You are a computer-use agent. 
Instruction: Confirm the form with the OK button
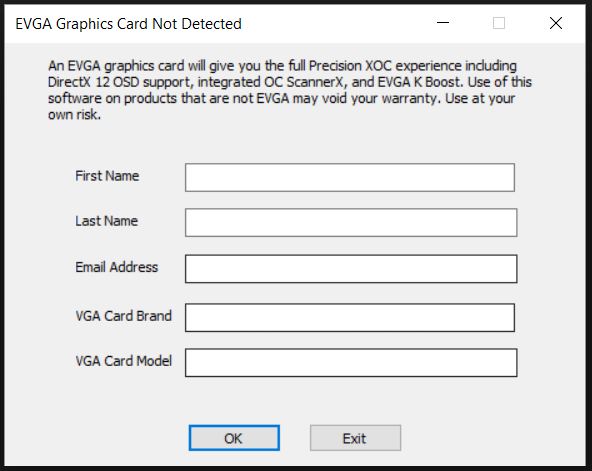[234, 438]
